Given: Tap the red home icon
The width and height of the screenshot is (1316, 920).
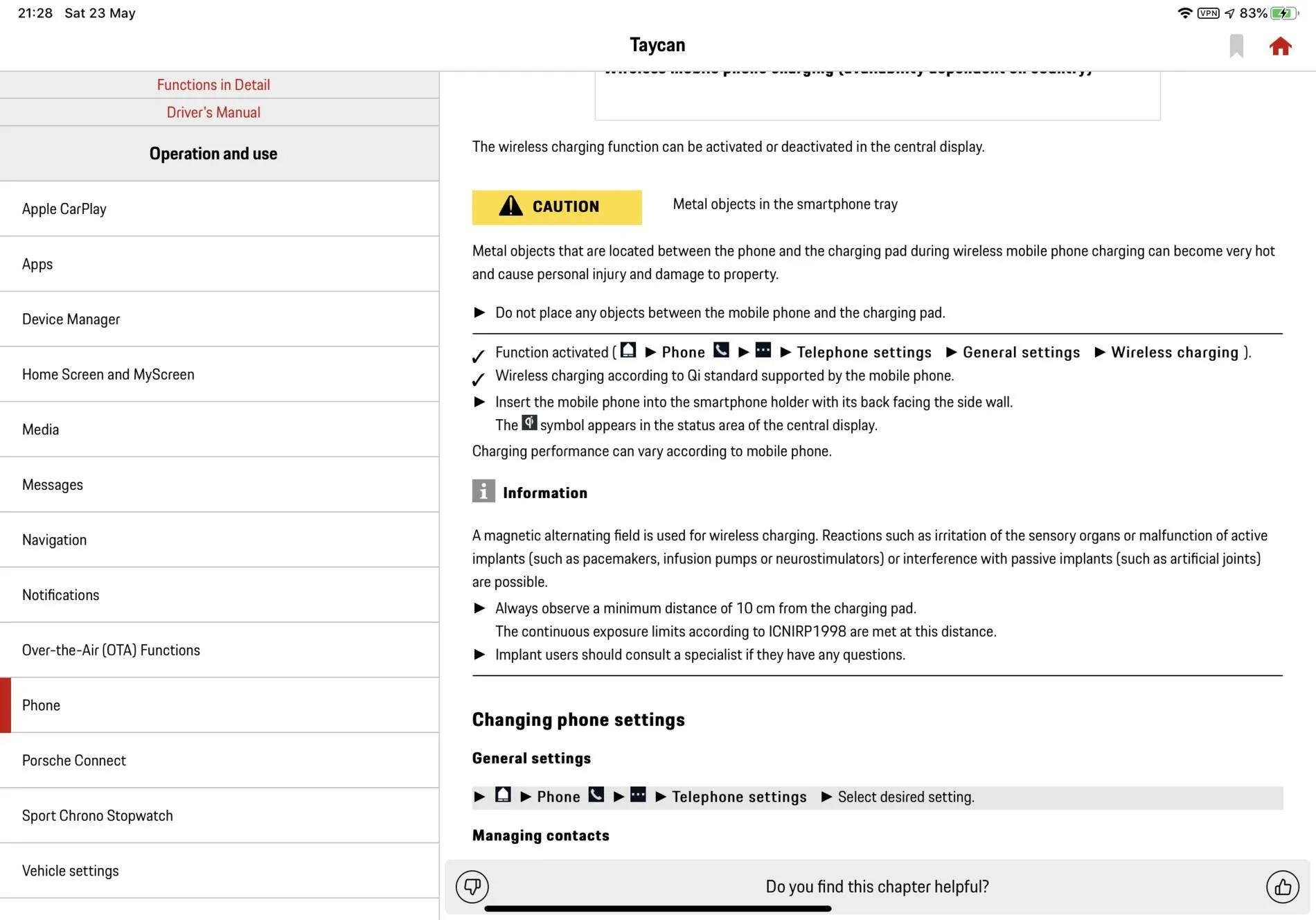Looking at the screenshot, I should tap(1280, 46).
